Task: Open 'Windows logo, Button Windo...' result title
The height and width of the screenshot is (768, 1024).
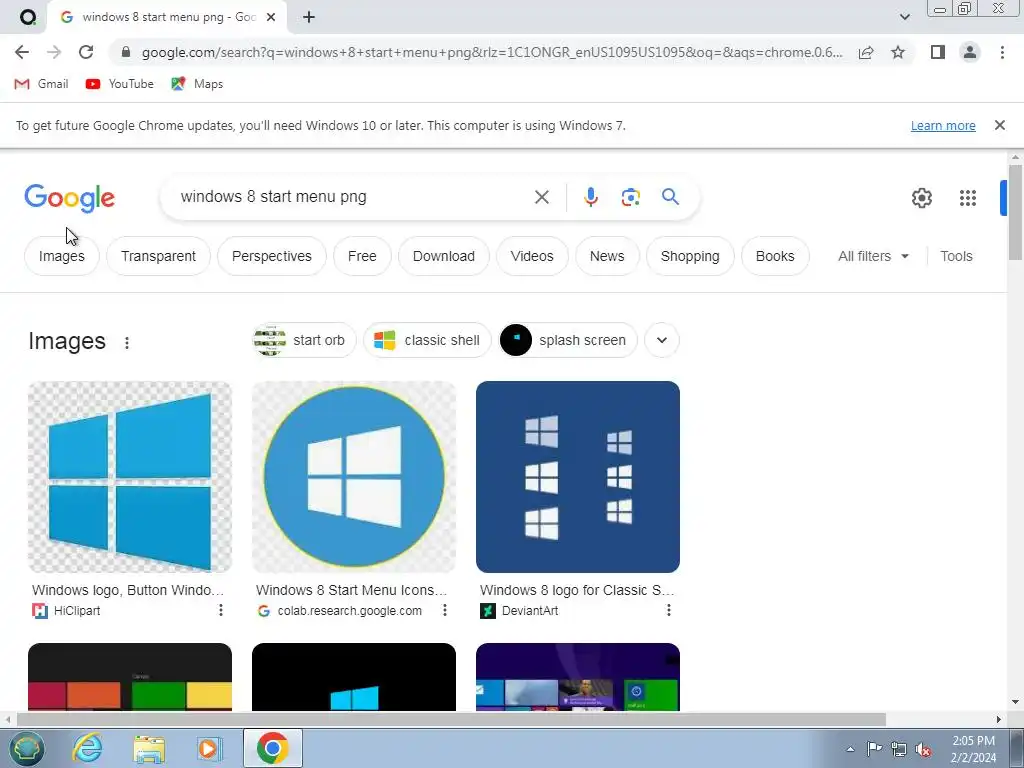Action: (128, 590)
